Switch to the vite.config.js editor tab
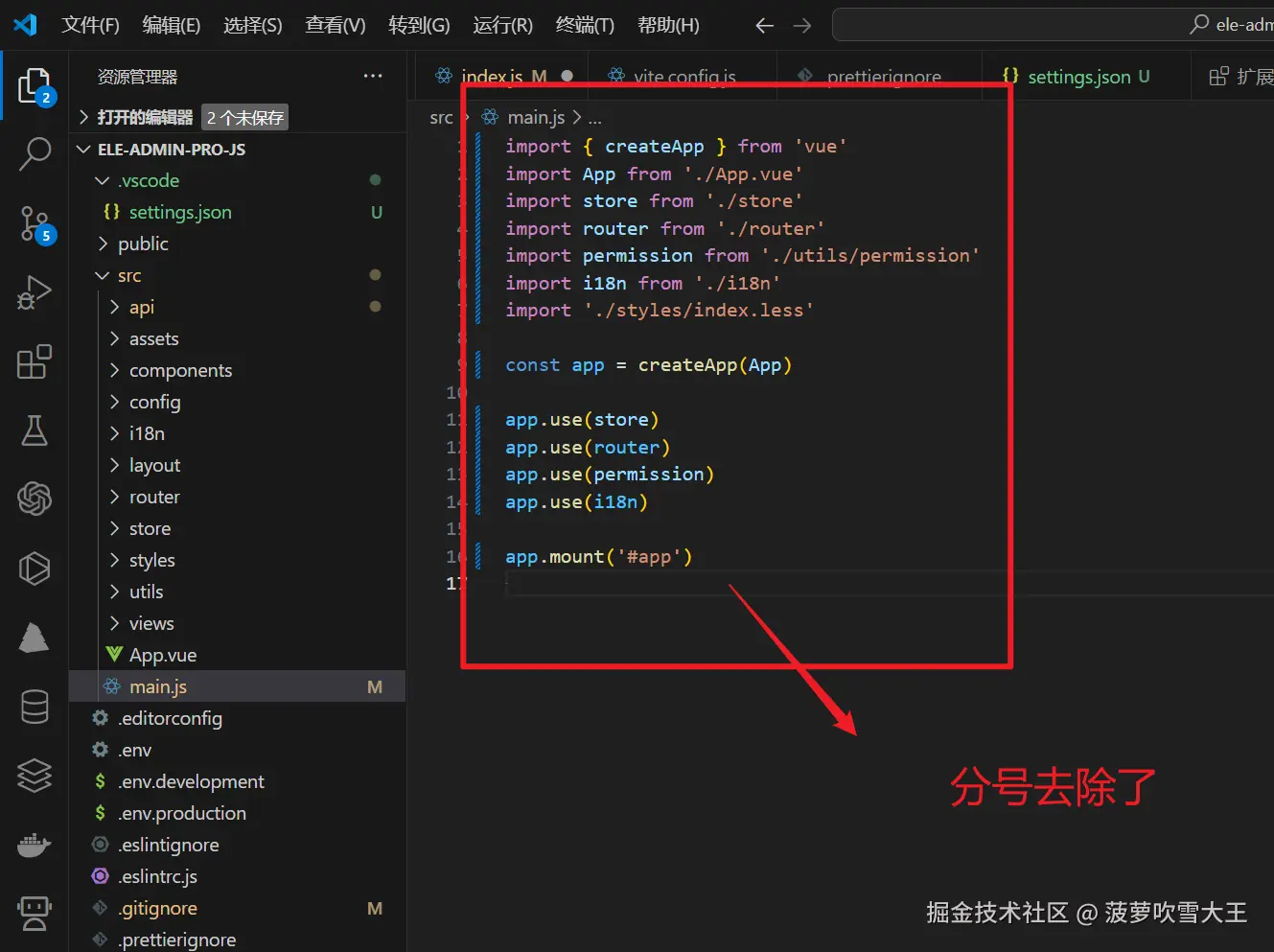Image resolution: width=1274 pixels, height=952 pixels. pyautogui.click(x=684, y=77)
